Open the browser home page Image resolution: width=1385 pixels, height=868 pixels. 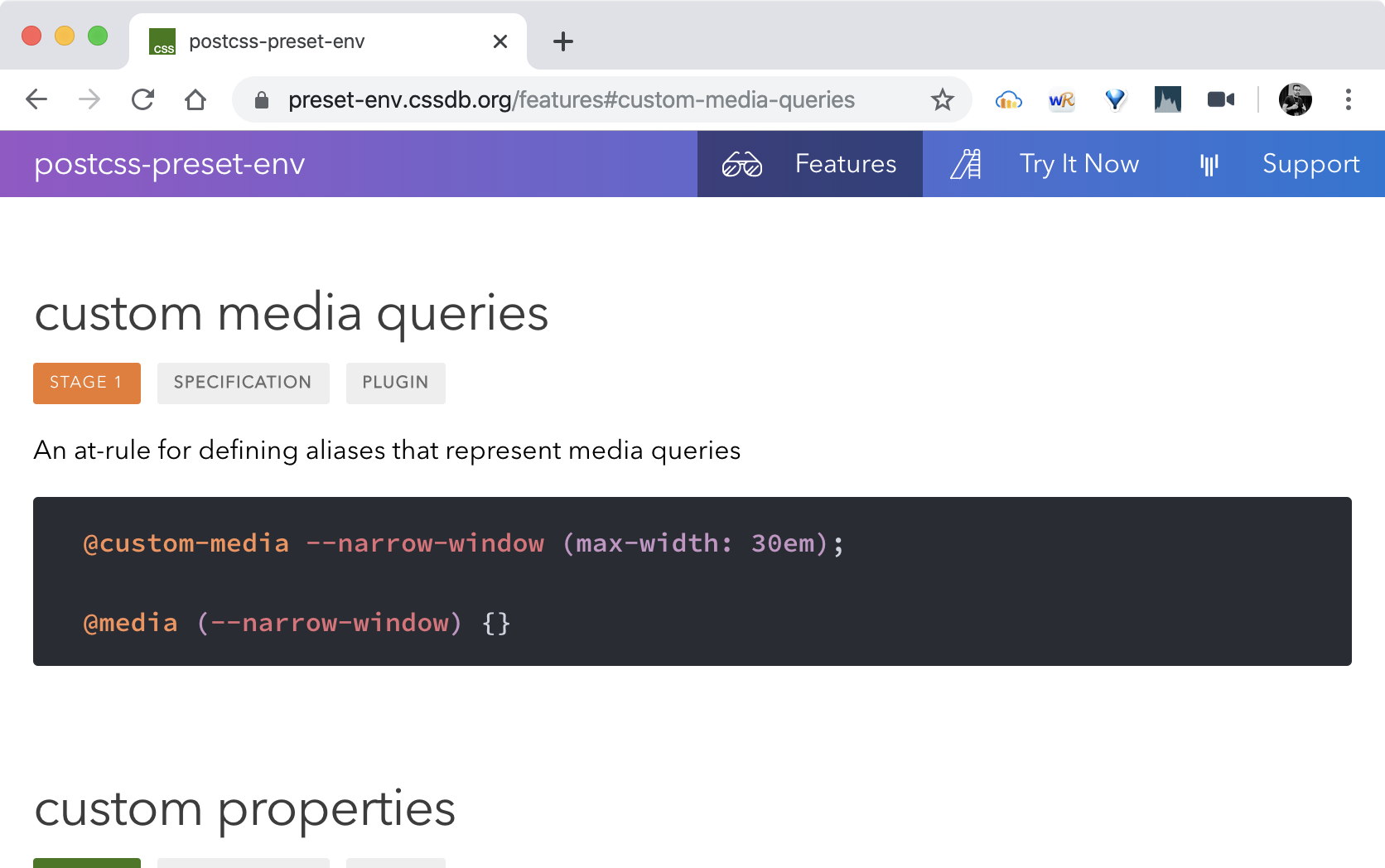(x=195, y=99)
